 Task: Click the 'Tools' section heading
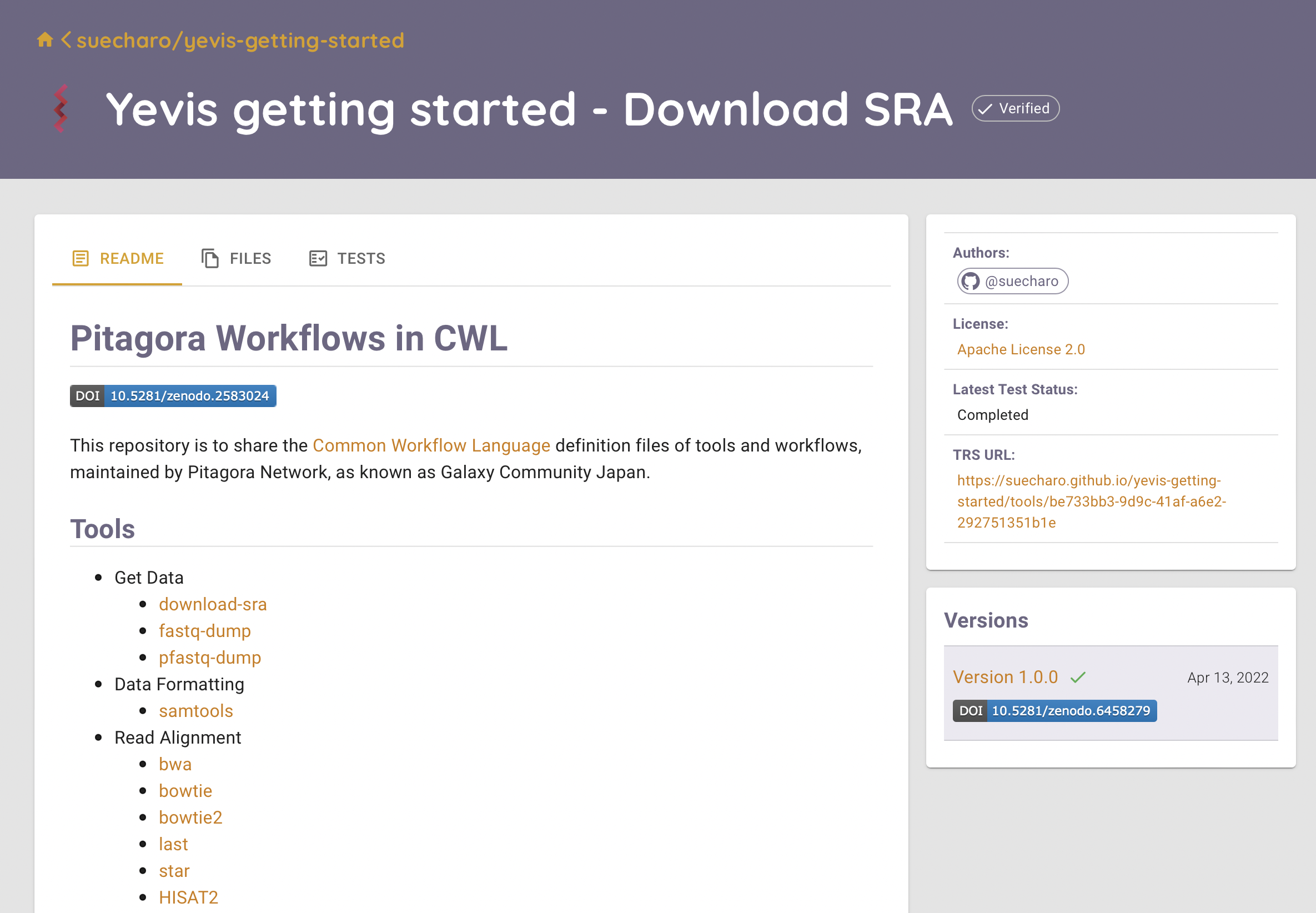pyautogui.click(x=102, y=529)
